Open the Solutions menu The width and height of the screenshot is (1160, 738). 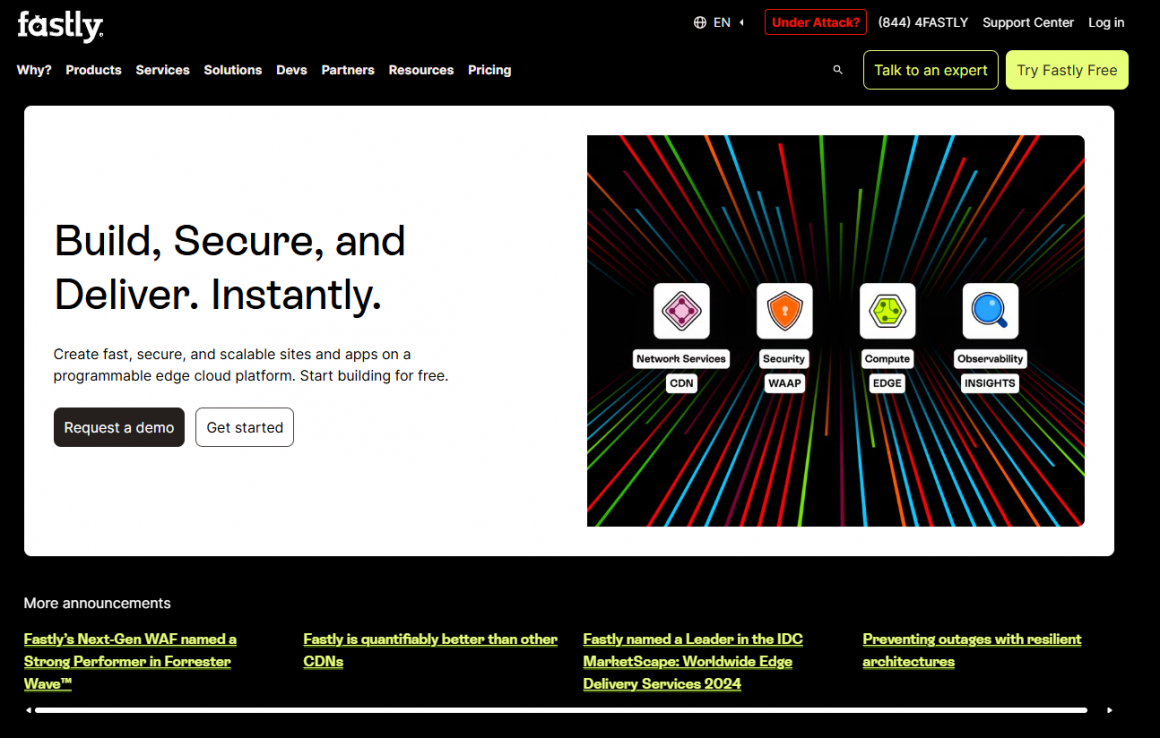tap(233, 70)
